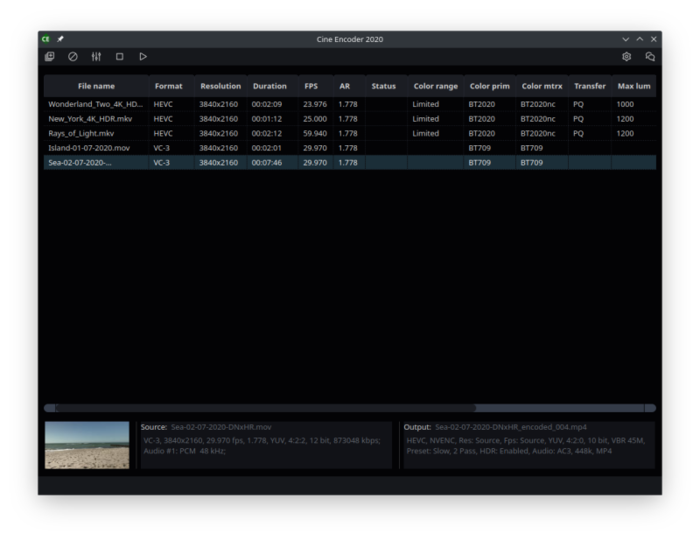
Task: Start encoding with the play icon
Action: pyautogui.click(x=143, y=57)
